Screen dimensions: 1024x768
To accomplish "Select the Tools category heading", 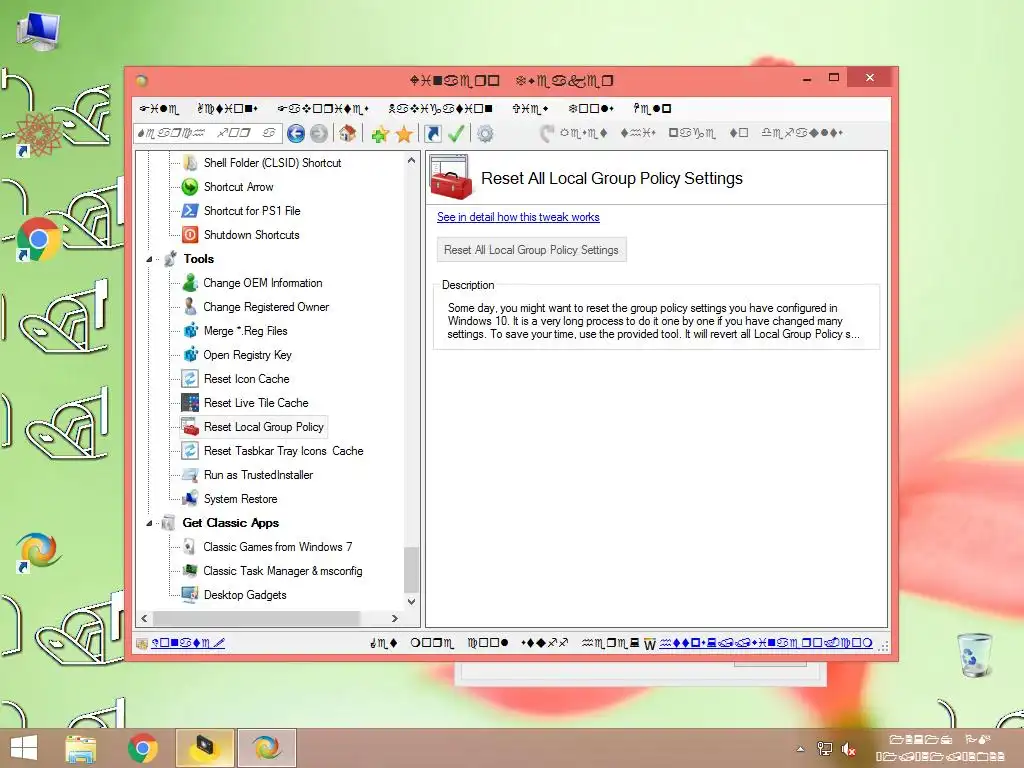I will coord(199,259).
